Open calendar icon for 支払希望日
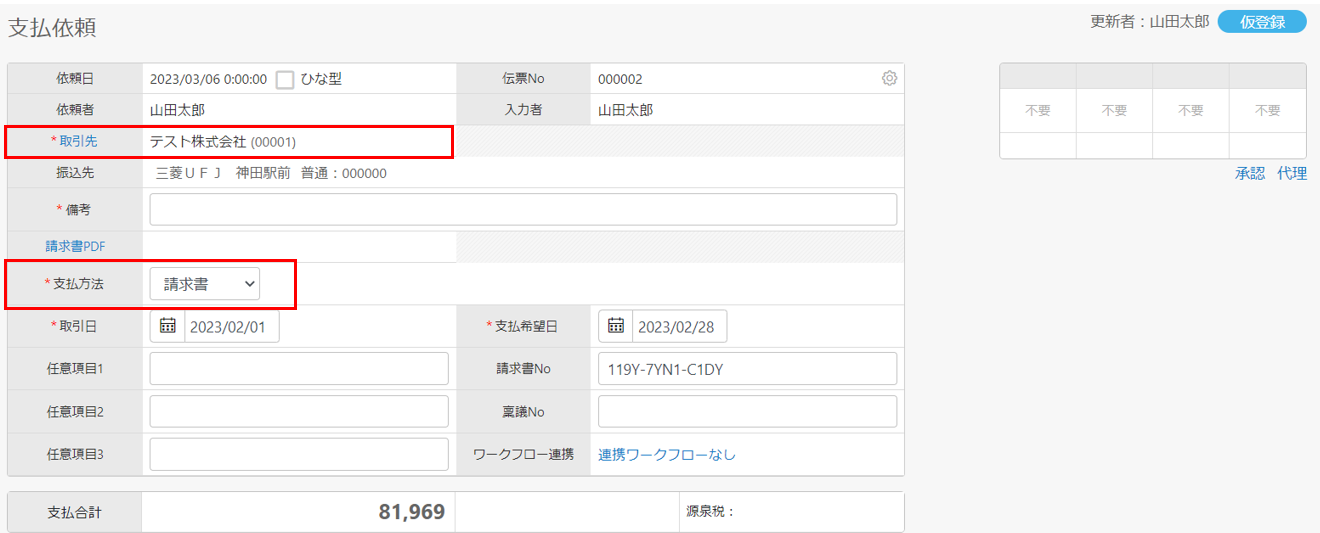Image resolution: width=1320 pixels, height=533 pixels. 616,326
